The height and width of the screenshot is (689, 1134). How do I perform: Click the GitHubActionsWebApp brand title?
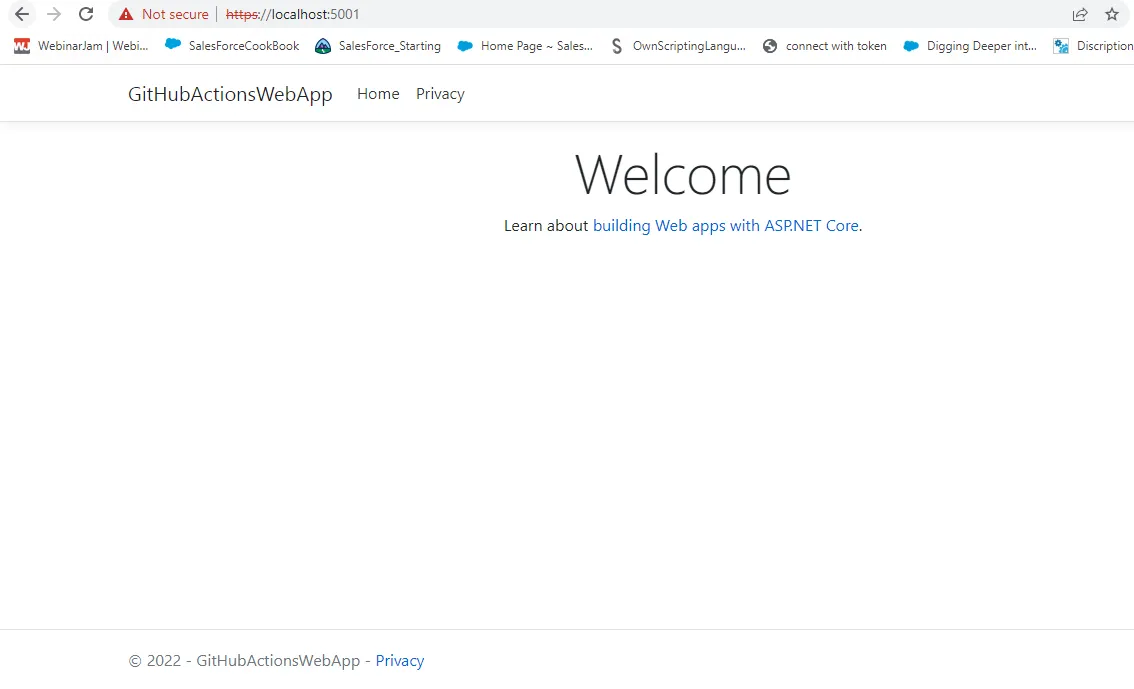click(x=230, y=93)
